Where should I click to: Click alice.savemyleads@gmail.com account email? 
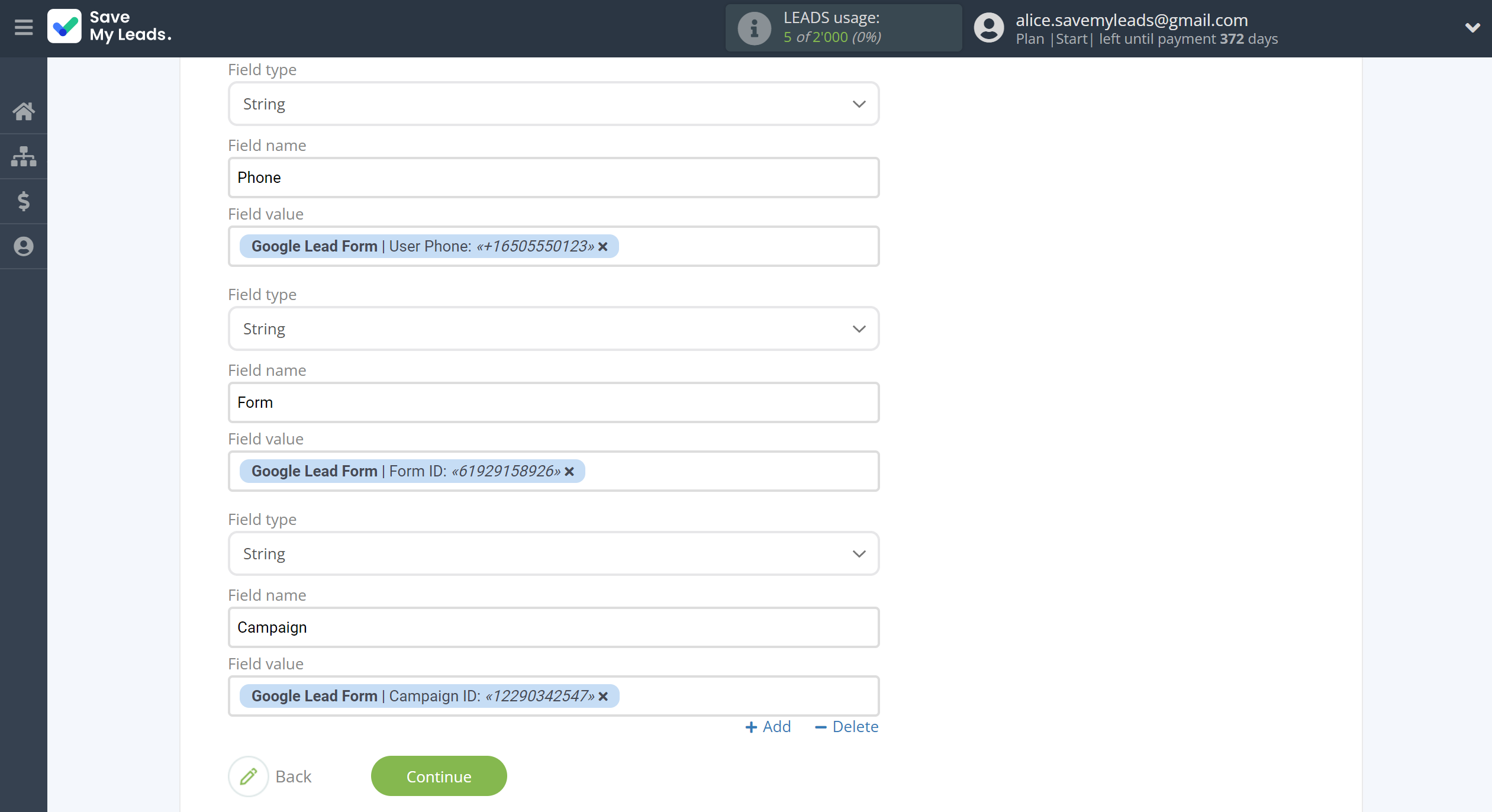point(1132,20)
